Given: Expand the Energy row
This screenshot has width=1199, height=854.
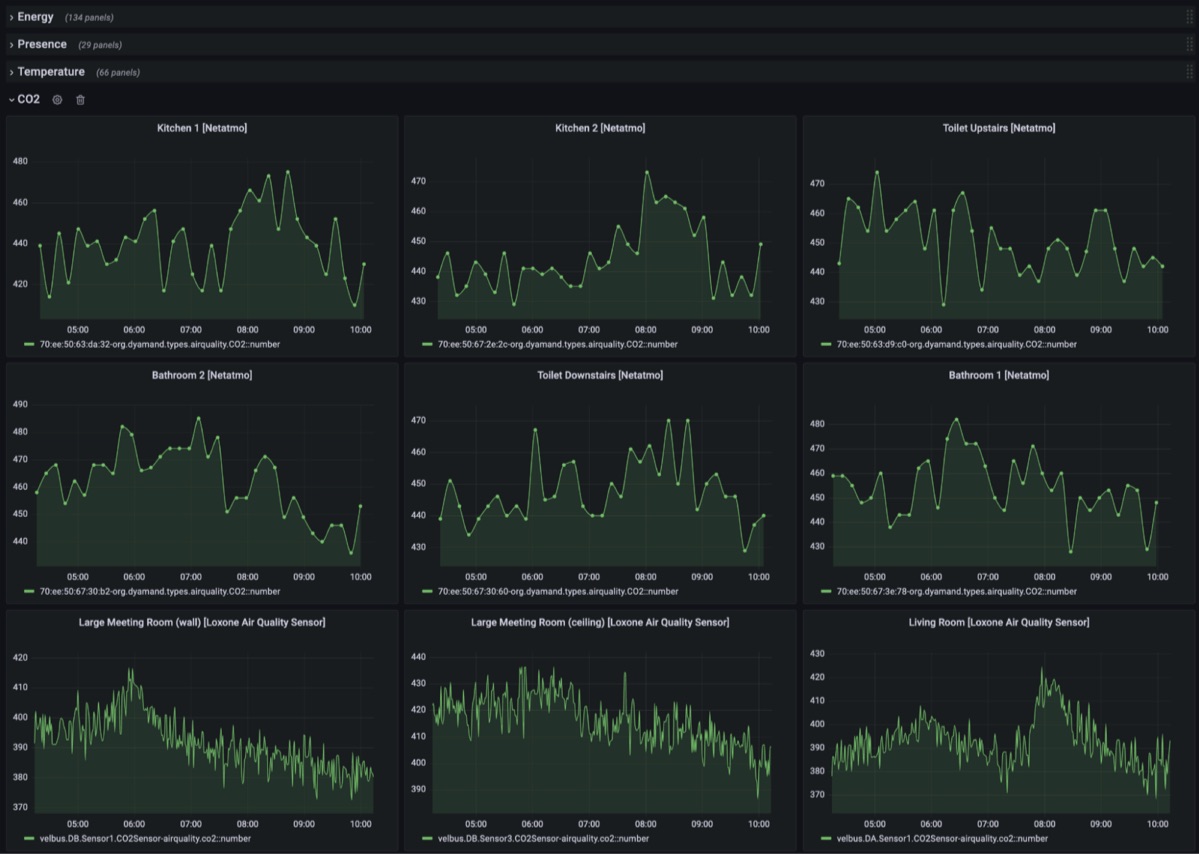Looking at the screenshot, I should pos(35,17).
